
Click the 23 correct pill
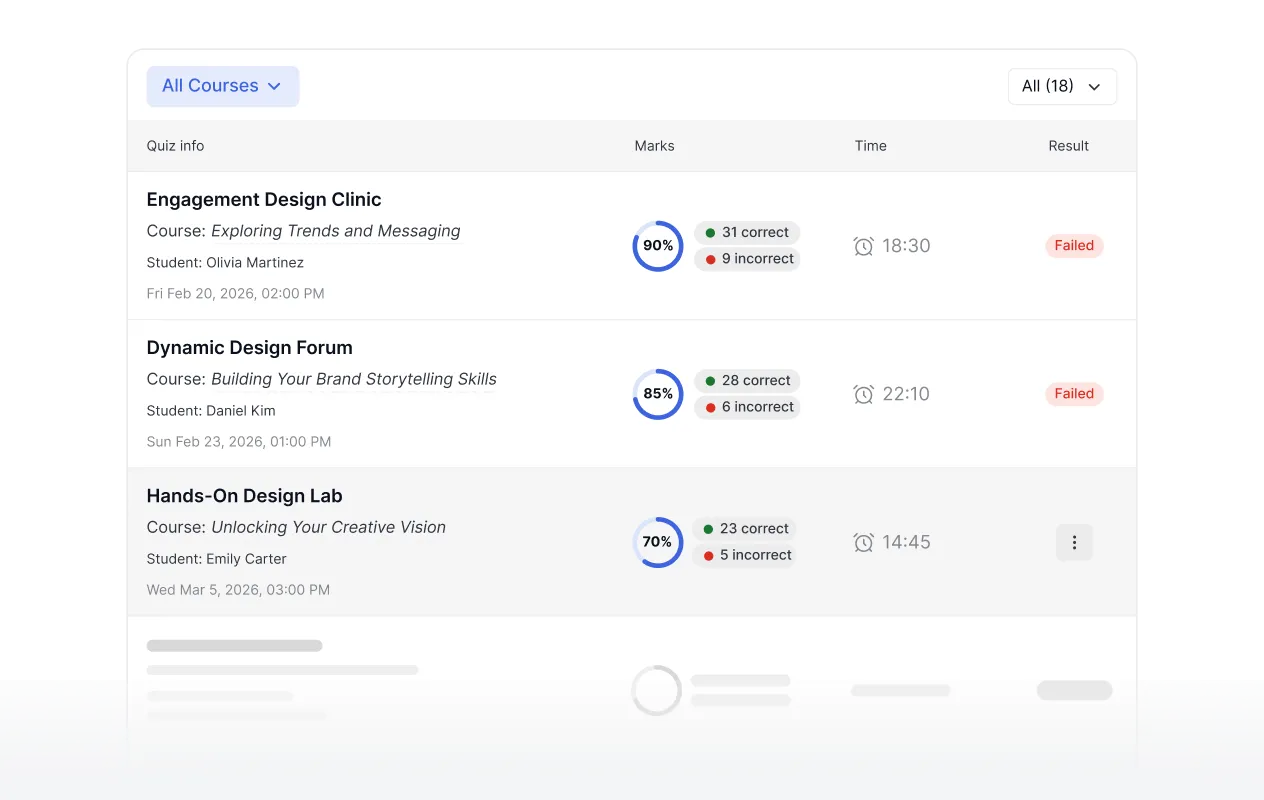click(745, 528)
